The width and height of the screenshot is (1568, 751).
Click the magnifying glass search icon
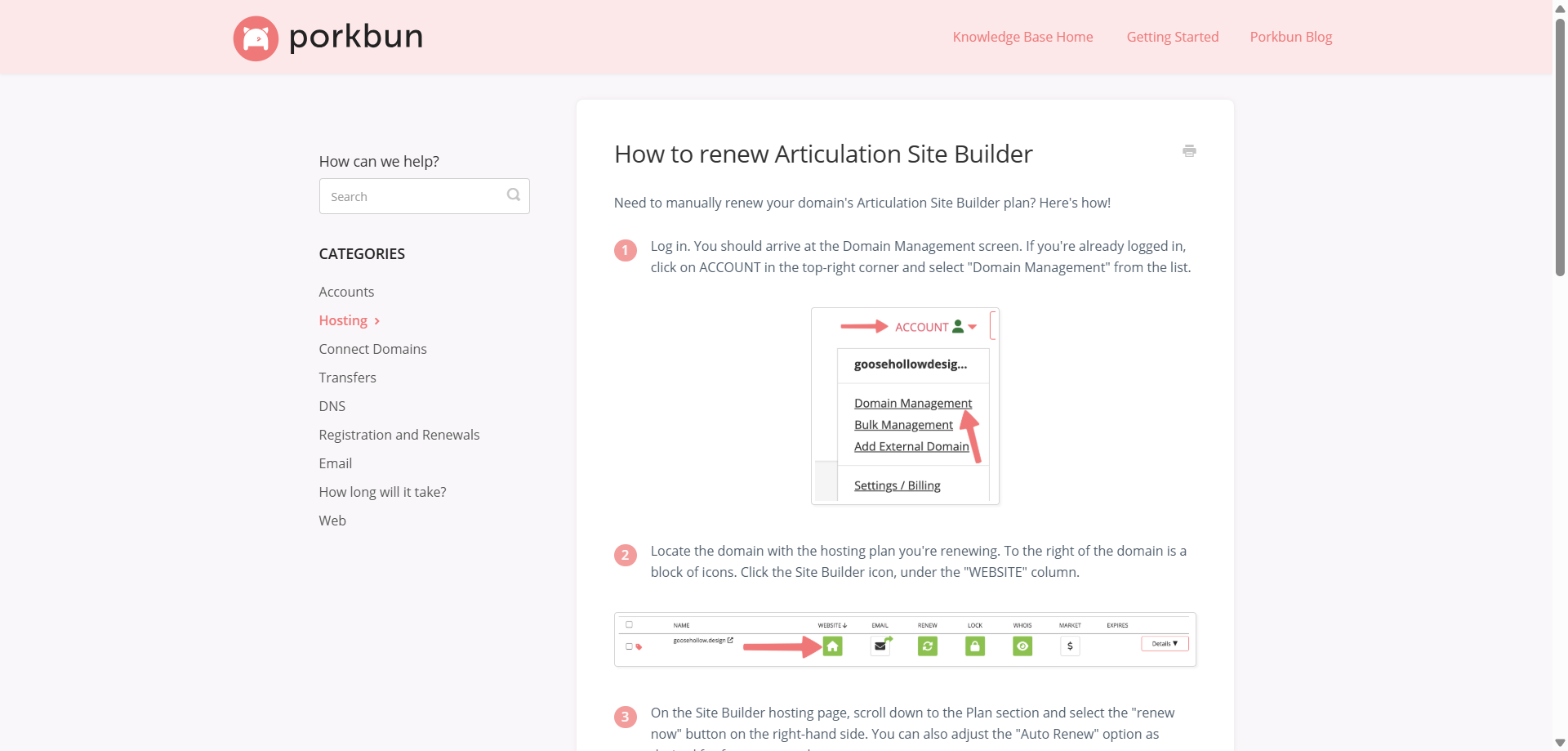[x=514, y=194]
